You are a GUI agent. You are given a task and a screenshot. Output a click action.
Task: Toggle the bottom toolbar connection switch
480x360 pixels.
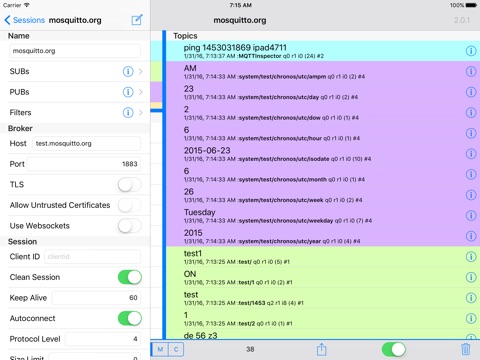(x=394, y=349)
